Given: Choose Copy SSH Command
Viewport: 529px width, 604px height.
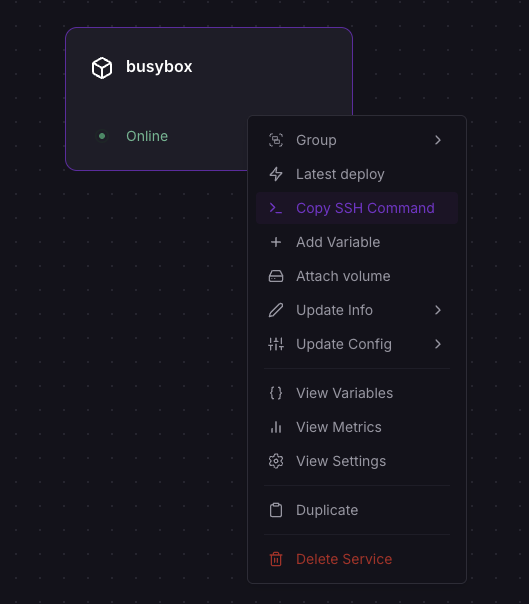Looking at the screenshot, I should [x=357, y=208].
